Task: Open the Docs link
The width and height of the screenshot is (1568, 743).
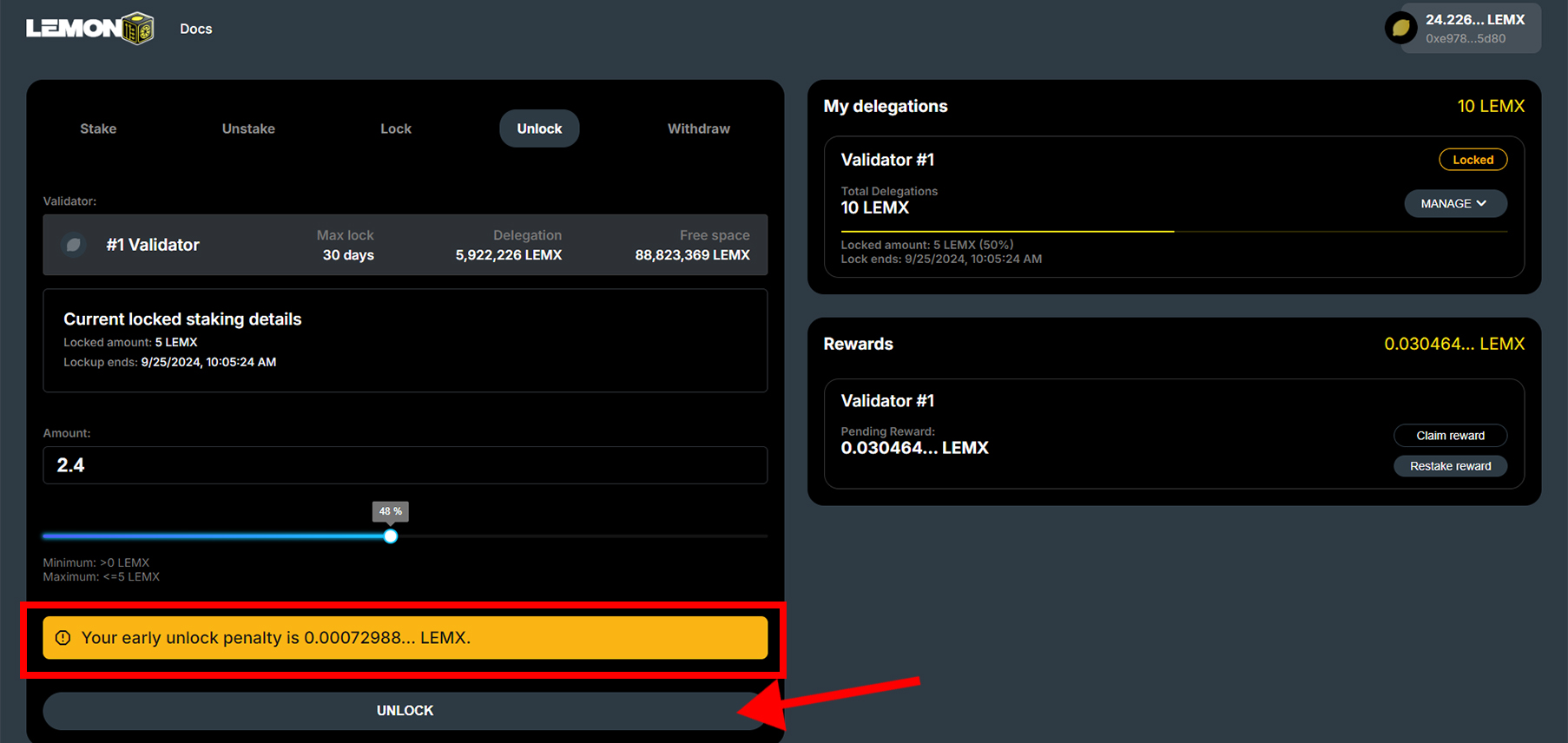Action: [x=195, y=29]
